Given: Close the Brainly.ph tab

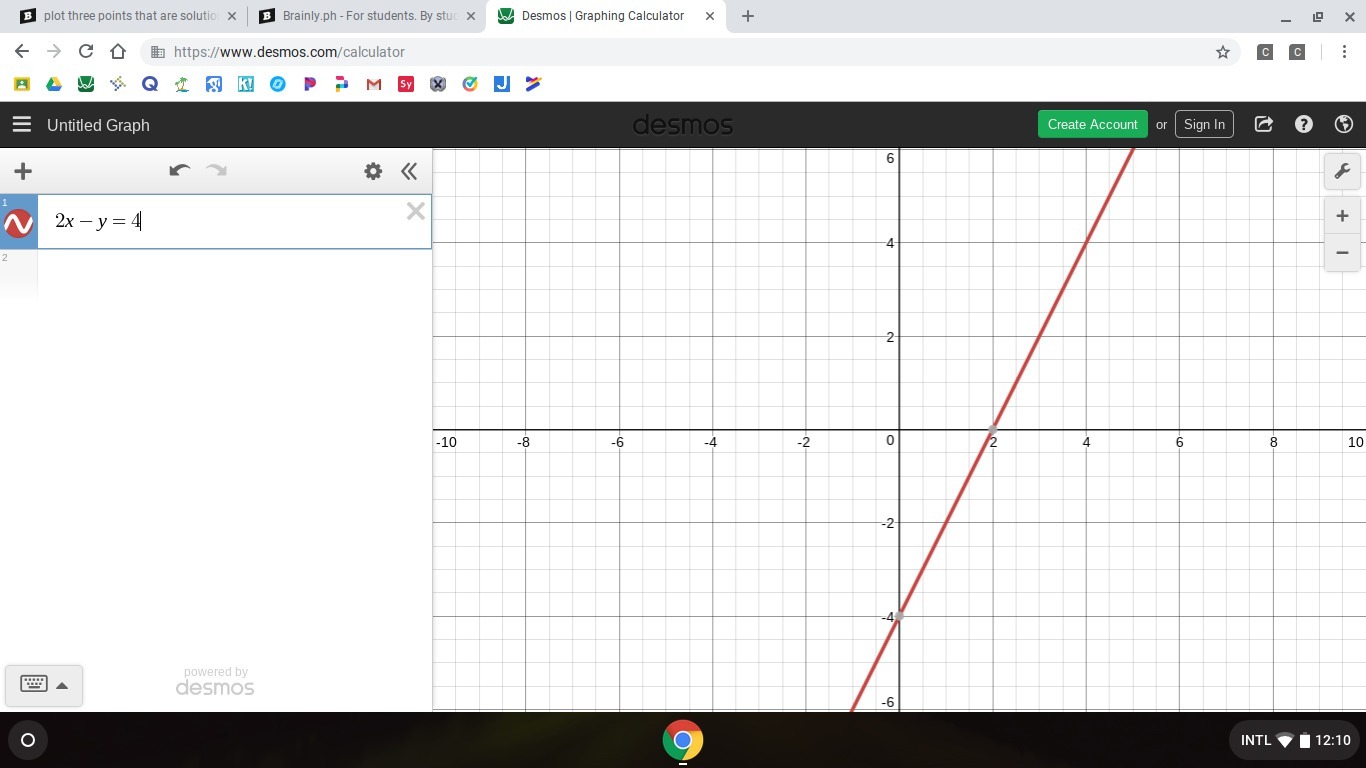Looking at the screenshot, I should 471,16.
